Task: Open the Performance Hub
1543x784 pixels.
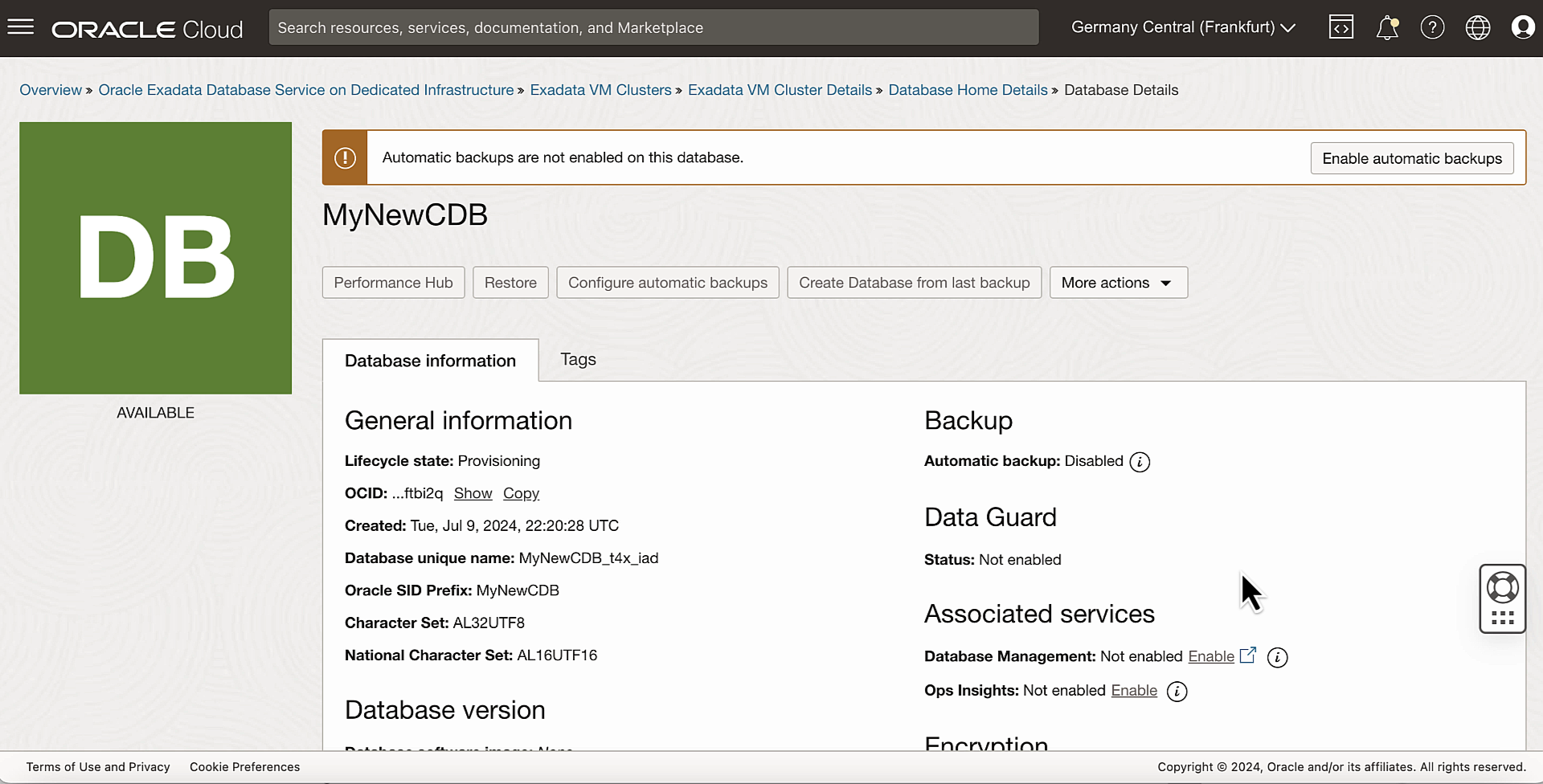Action: pos(393,283)
